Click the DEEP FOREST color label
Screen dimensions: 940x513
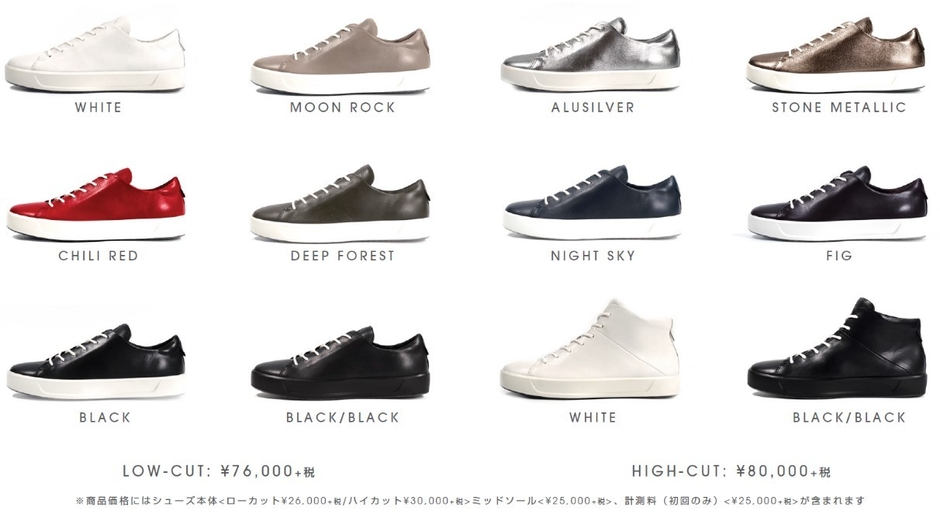pyautogui.click(x=343, y=256)
